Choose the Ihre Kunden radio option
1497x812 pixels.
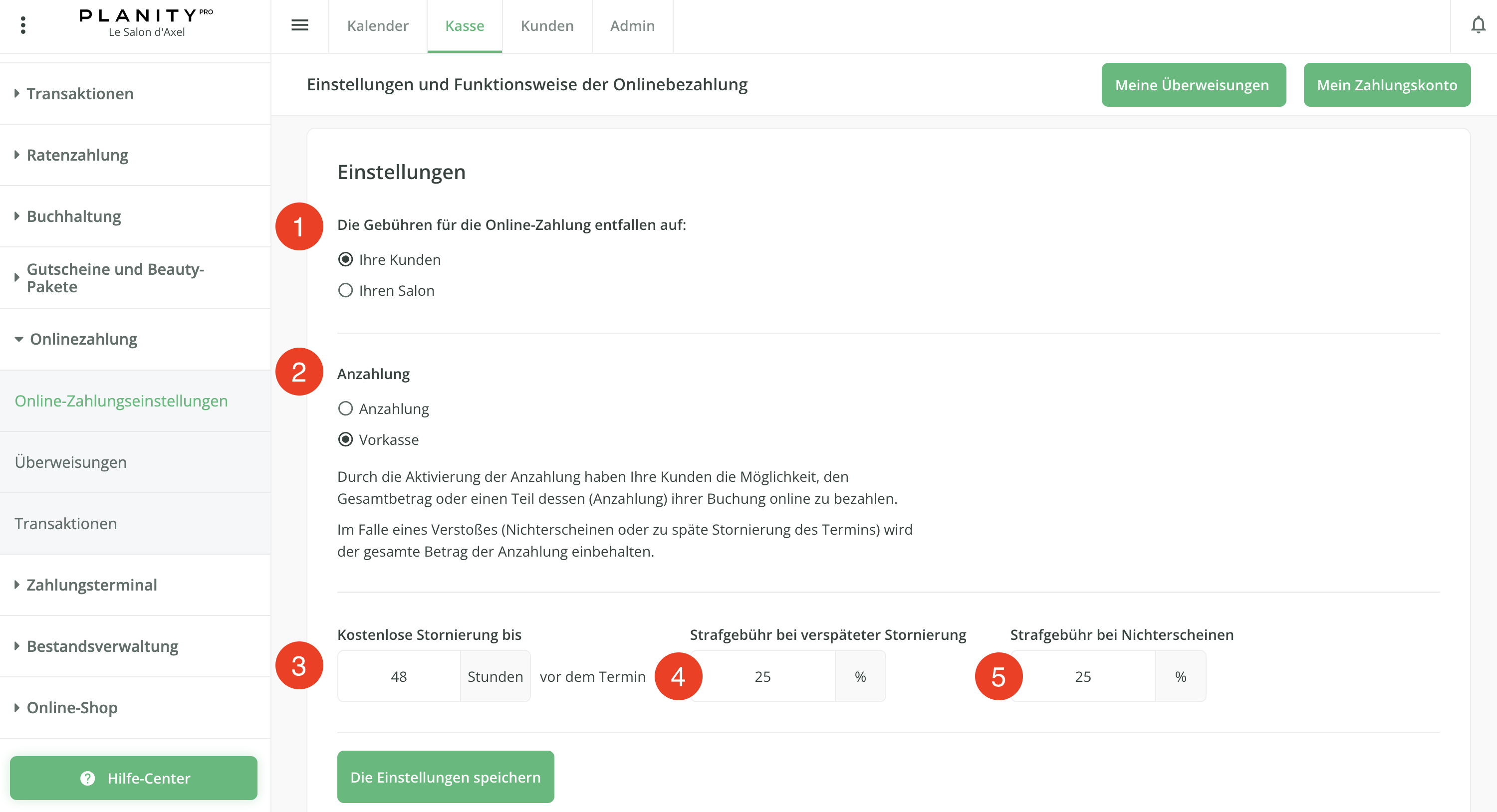pyautogui.click(x=345, y=260)
